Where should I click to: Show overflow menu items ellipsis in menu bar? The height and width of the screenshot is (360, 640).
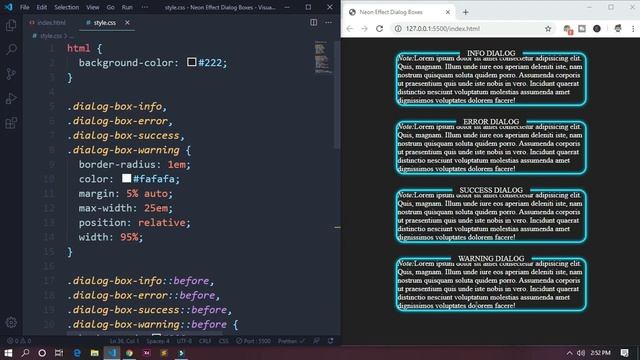pyautogui.click(x=145, y=7)
